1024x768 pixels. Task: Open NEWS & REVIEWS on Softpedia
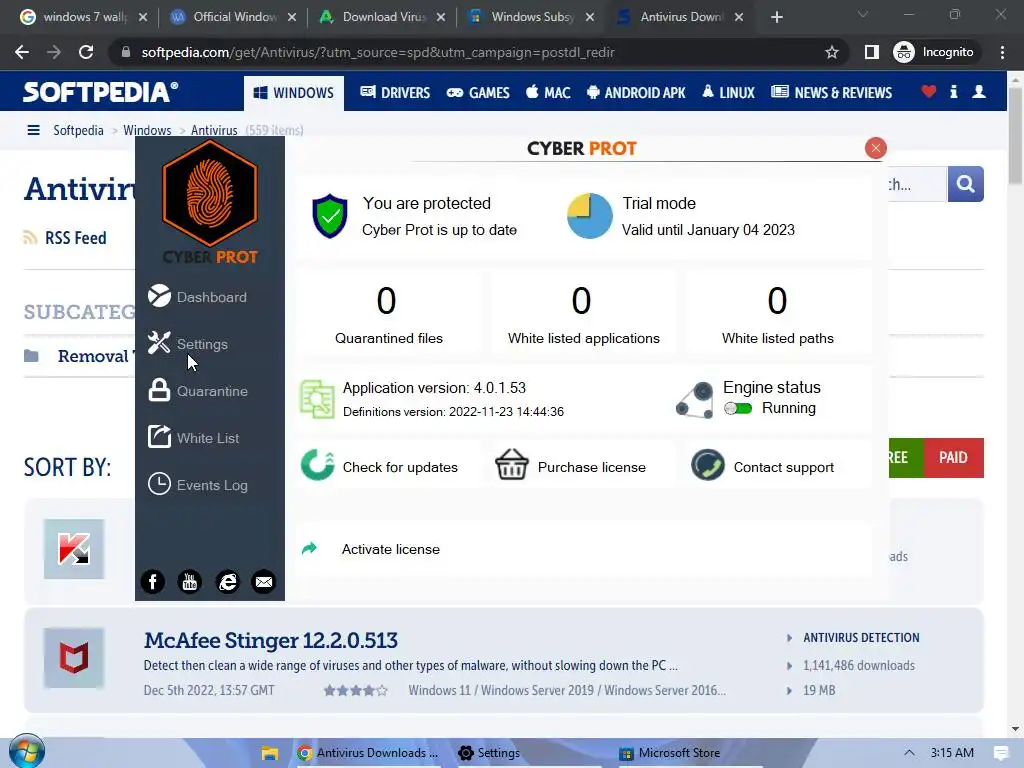coord(831,93)
